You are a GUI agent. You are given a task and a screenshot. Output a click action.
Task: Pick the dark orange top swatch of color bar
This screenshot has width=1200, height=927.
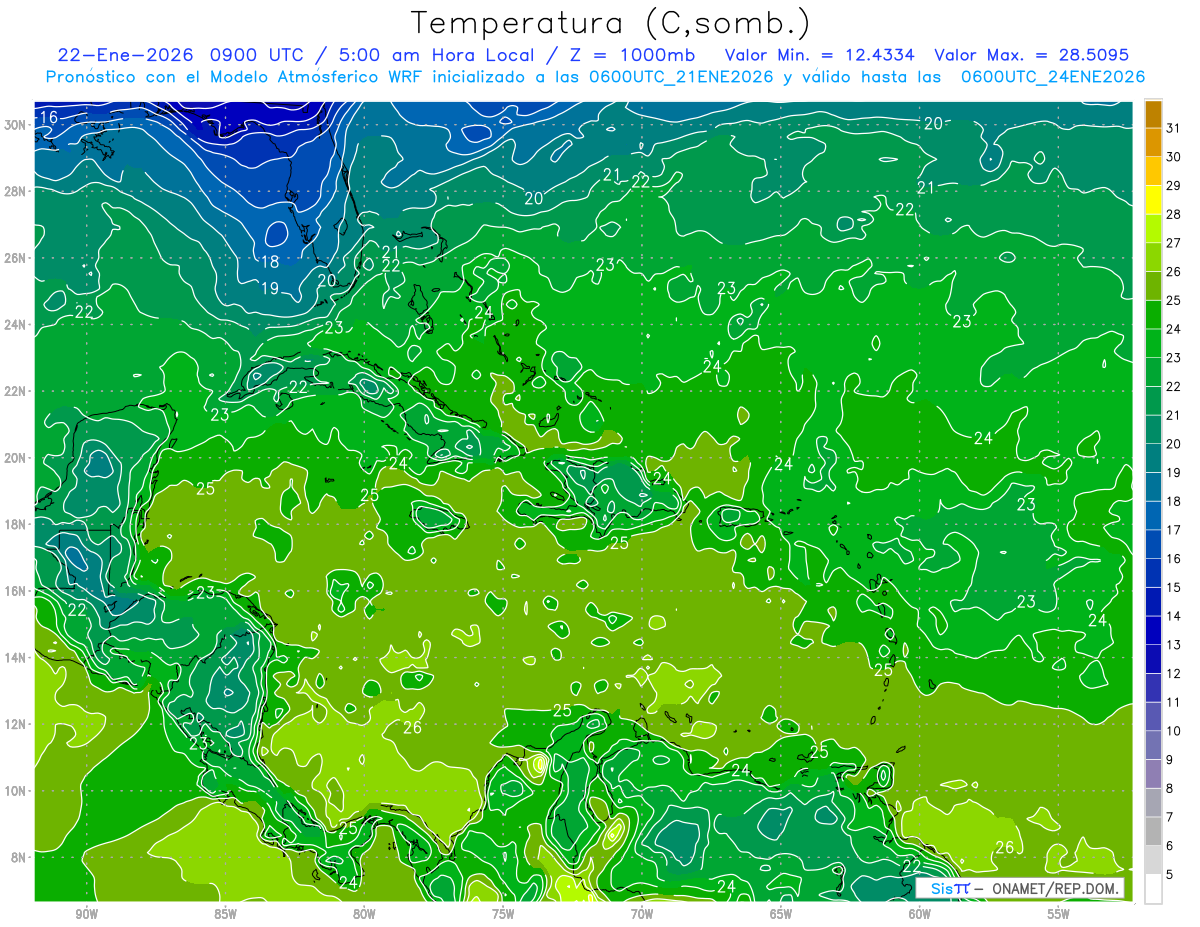1153,114
